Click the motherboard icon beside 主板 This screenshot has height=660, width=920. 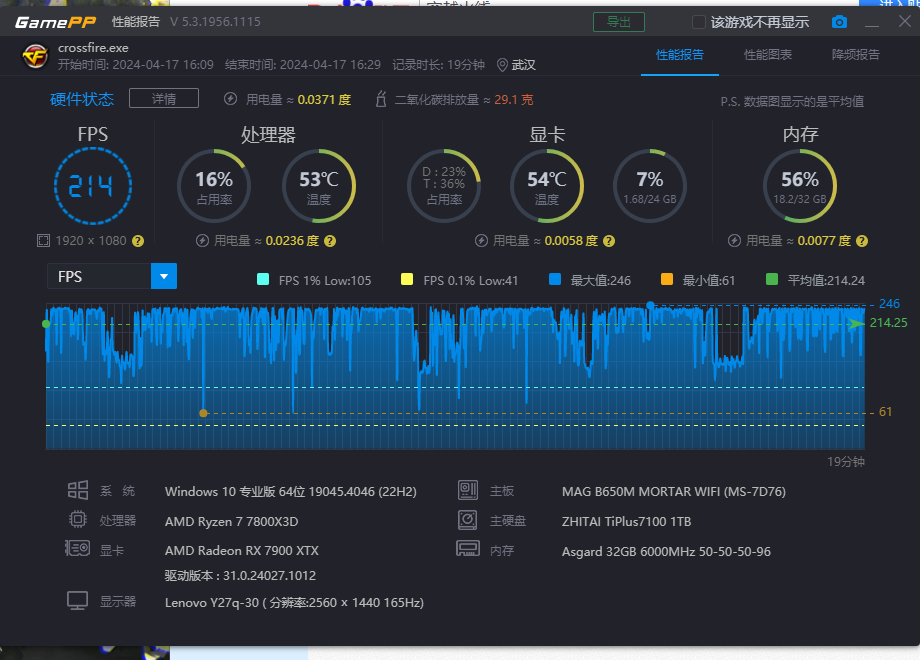pos(468,490)
